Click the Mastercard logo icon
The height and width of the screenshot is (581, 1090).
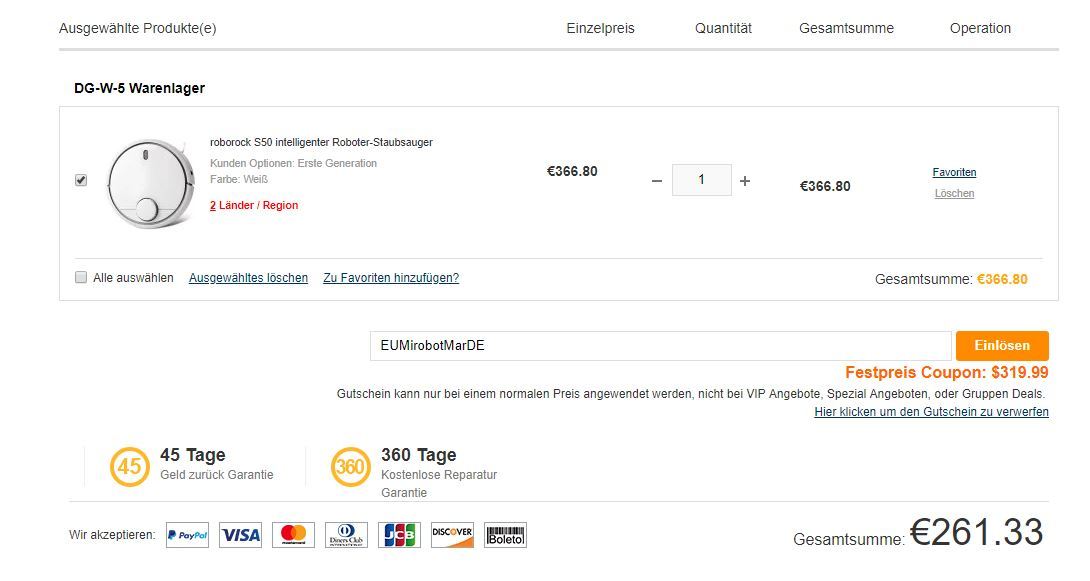(293, 535)
